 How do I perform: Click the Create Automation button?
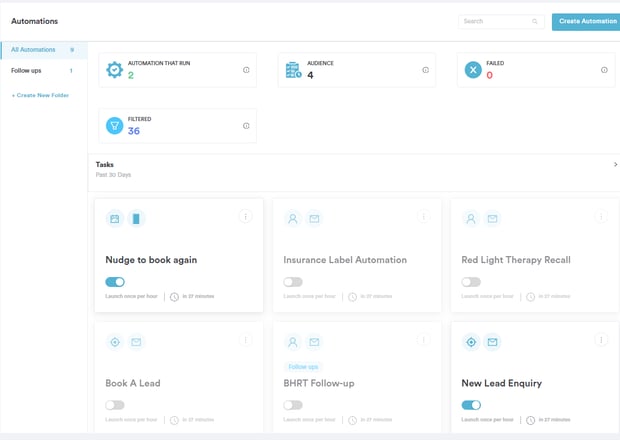[x=587, y=21]
